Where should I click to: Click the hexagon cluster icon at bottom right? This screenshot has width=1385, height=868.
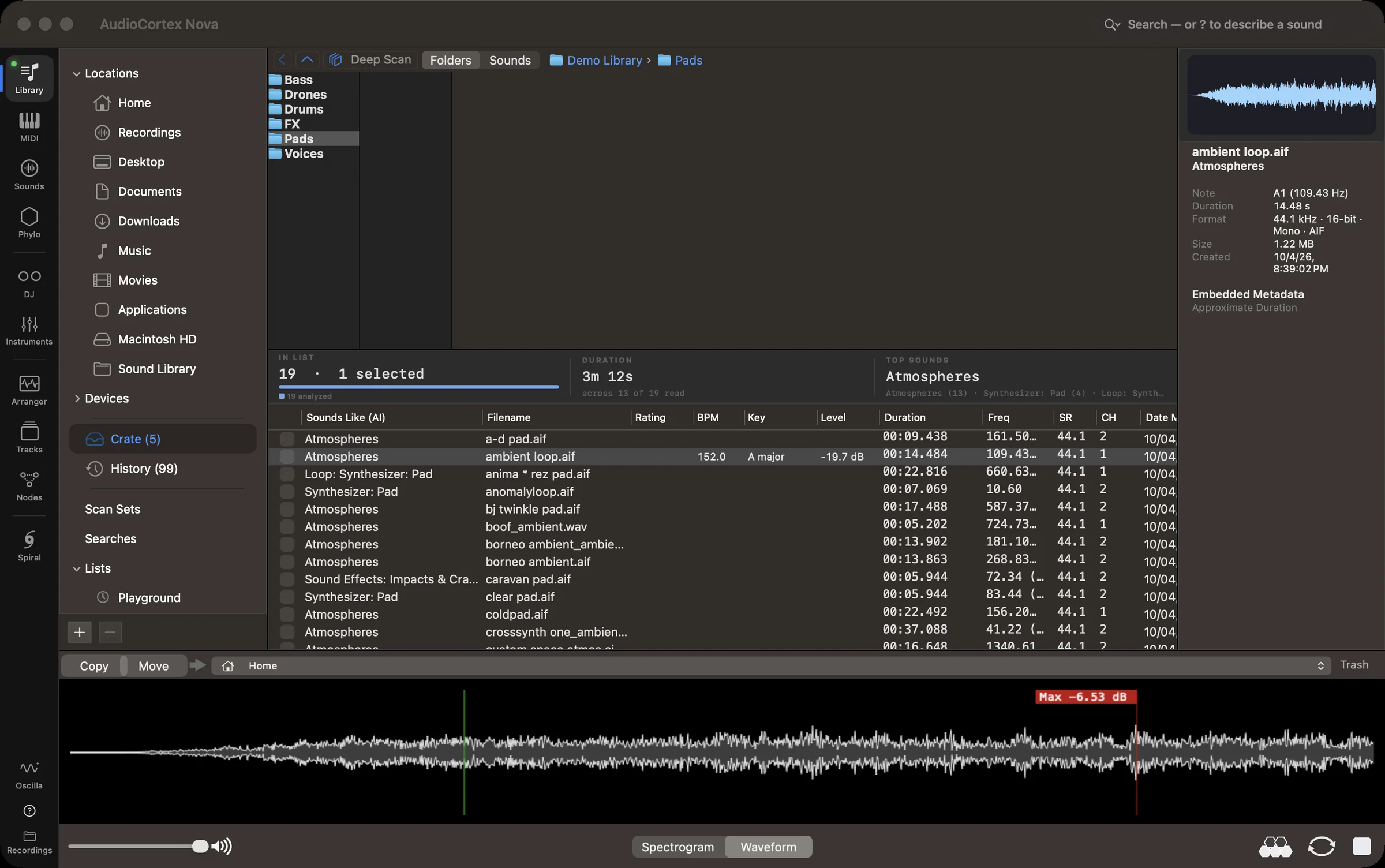coord(1275,847)
